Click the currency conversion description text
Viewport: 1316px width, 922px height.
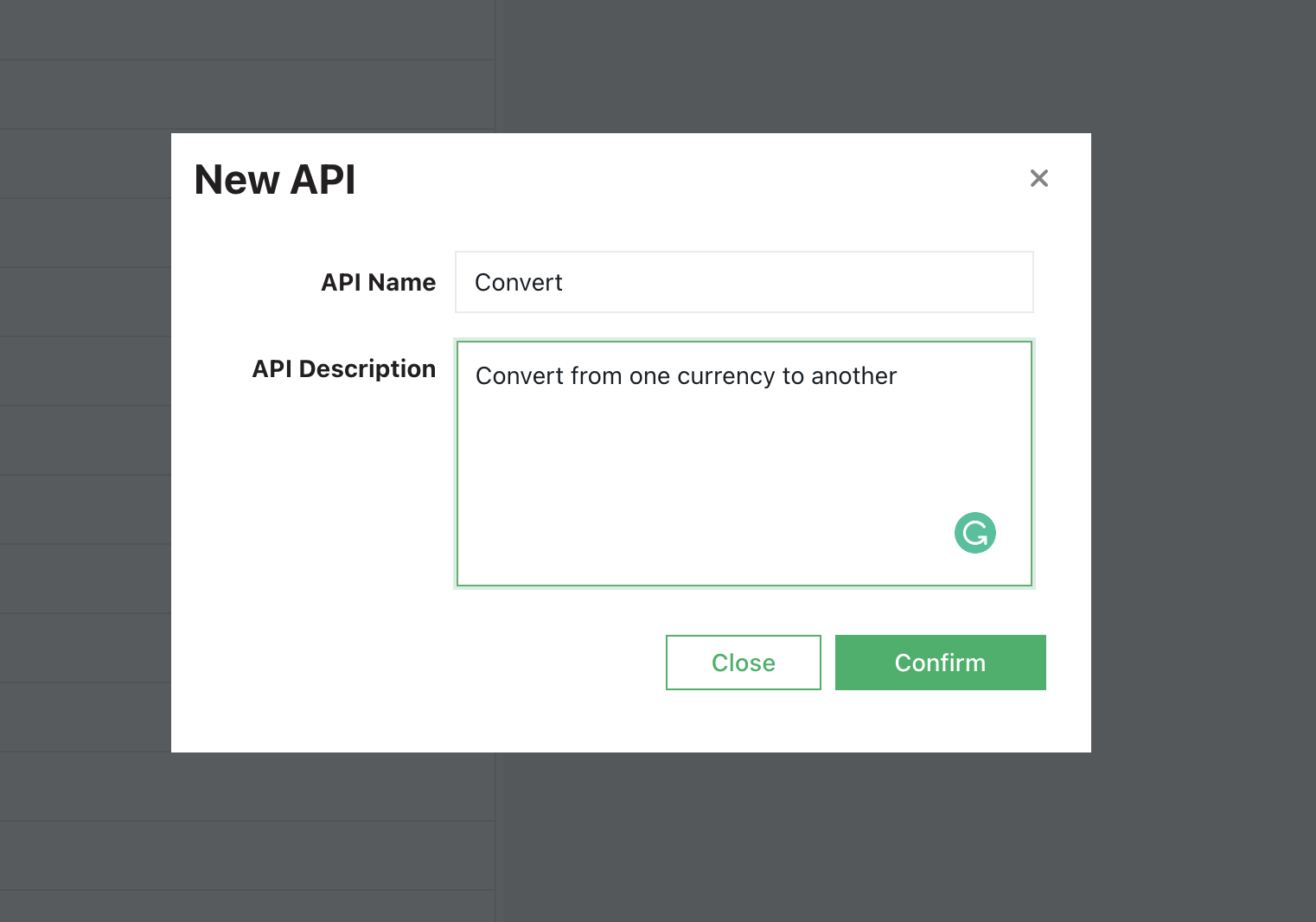pyautogui.click(x=686, y=376)
